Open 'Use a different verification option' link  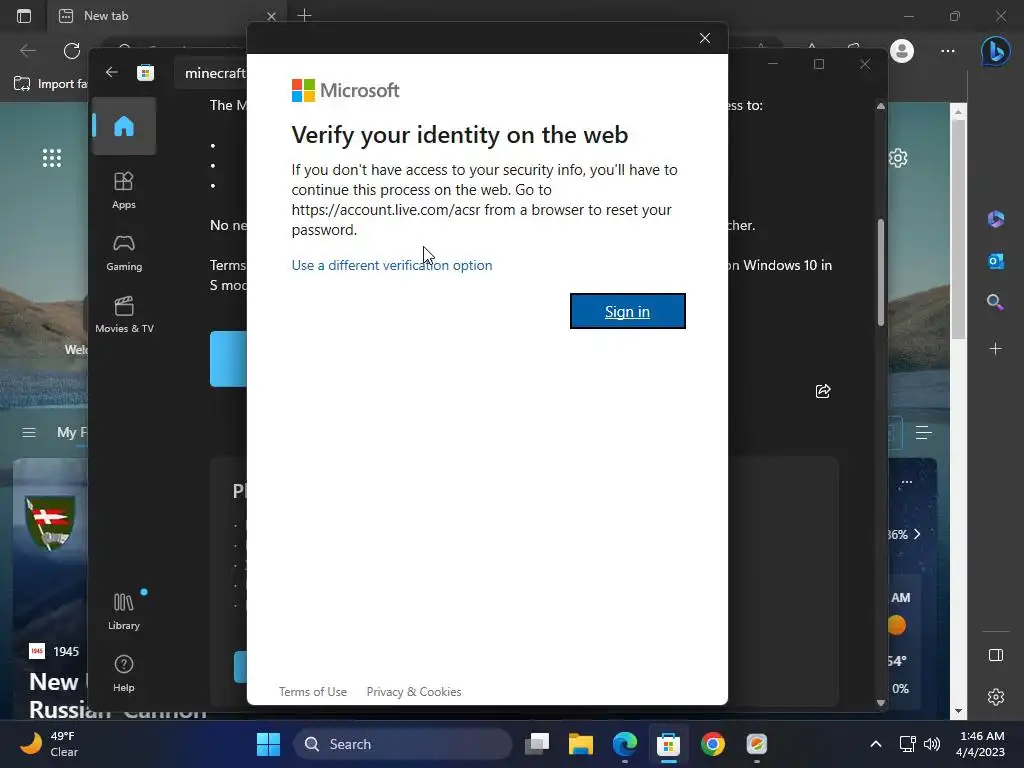pyautogui.click(x=392, y=265)
